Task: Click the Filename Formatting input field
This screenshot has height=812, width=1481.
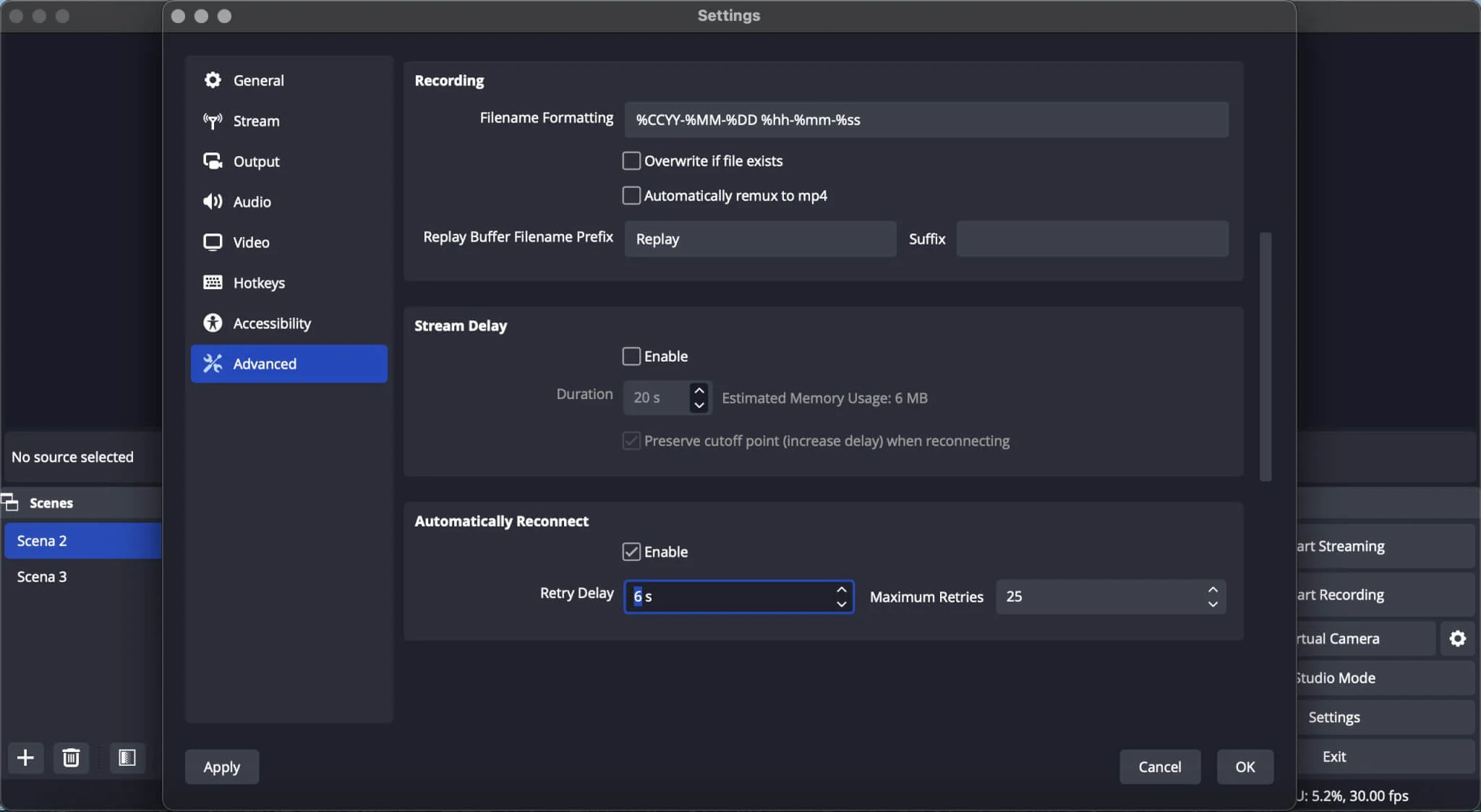Action: click(x=926, y=119)
